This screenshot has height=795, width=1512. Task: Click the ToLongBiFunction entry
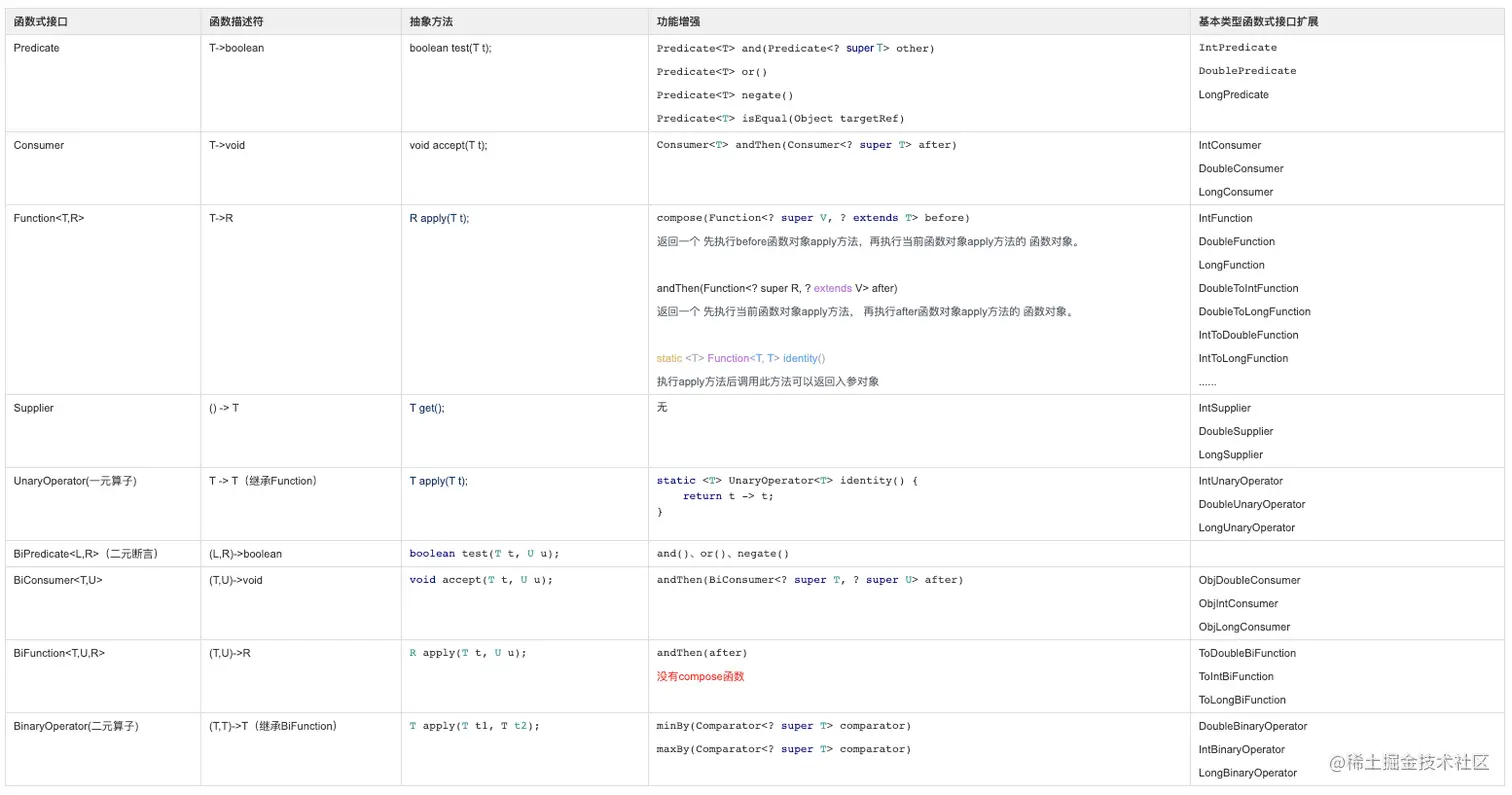pyautogui.click(x=1242, y=700)
